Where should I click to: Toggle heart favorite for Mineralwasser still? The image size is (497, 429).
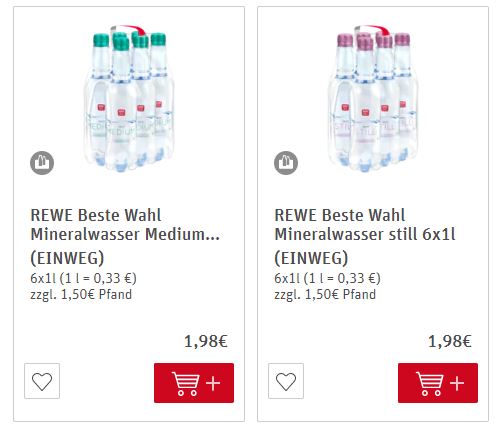(286, 381)
